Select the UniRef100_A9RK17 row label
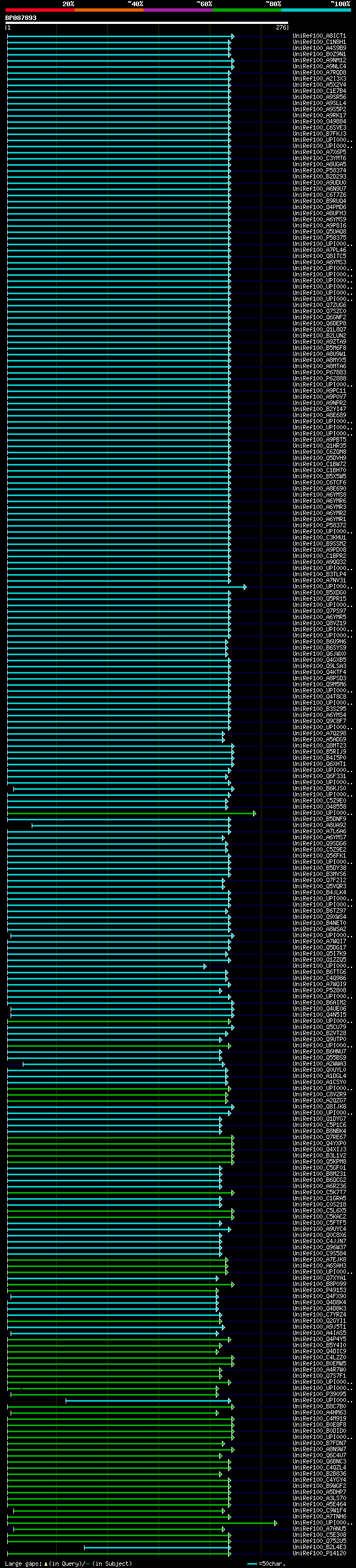This screenshot has width=356, height=1568. 319,115
